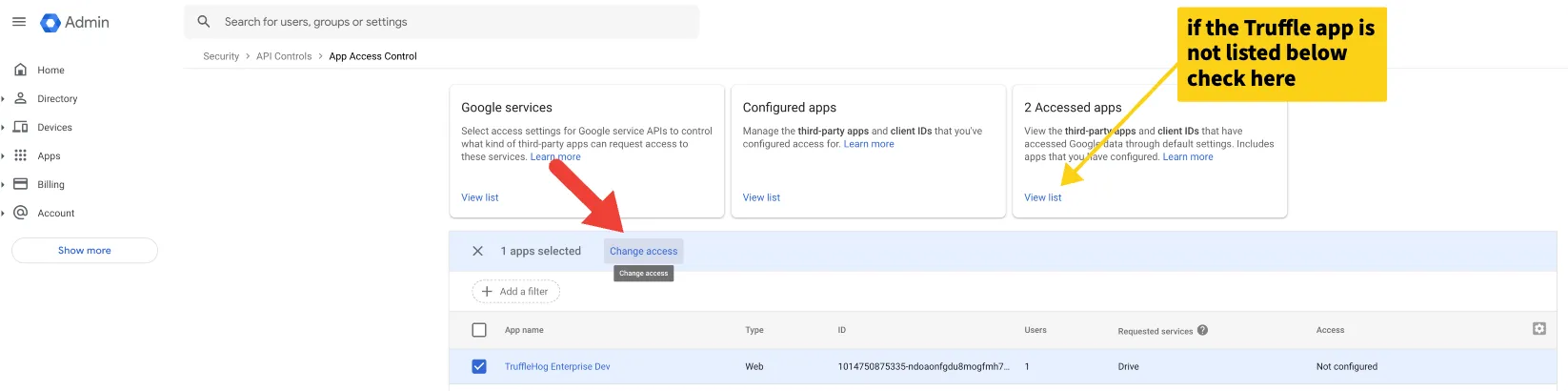Click the Add a filter chip
1568x391 pixels.
click(515, 291)
